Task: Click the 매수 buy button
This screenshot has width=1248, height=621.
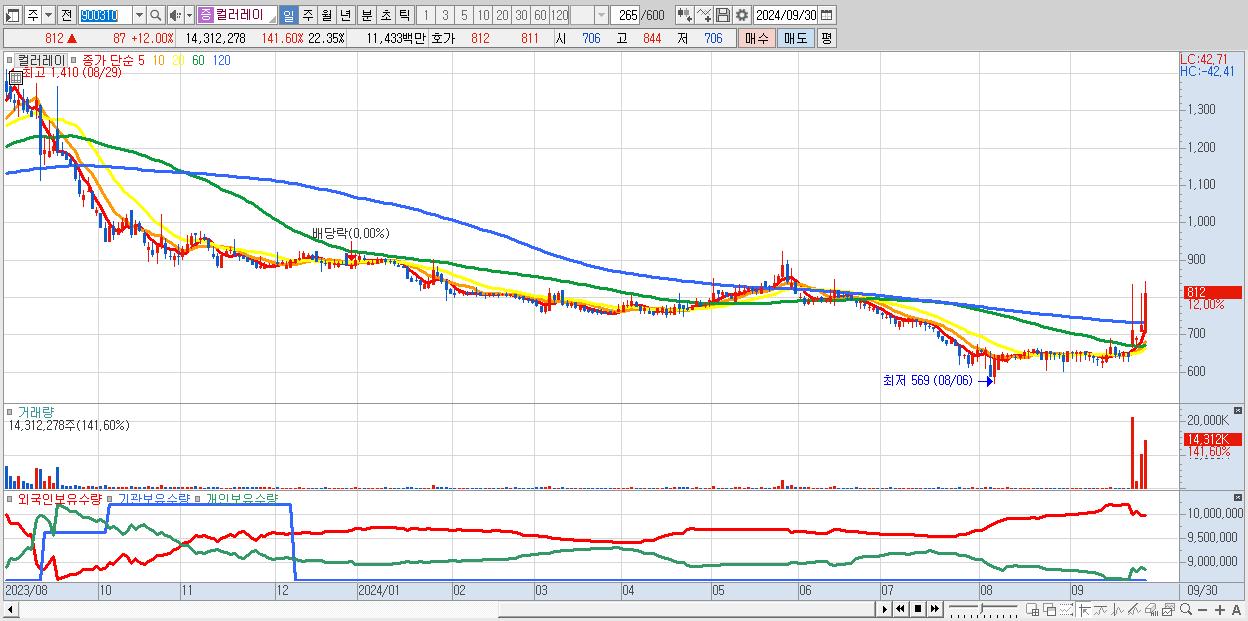Action: tap(756, 38)
